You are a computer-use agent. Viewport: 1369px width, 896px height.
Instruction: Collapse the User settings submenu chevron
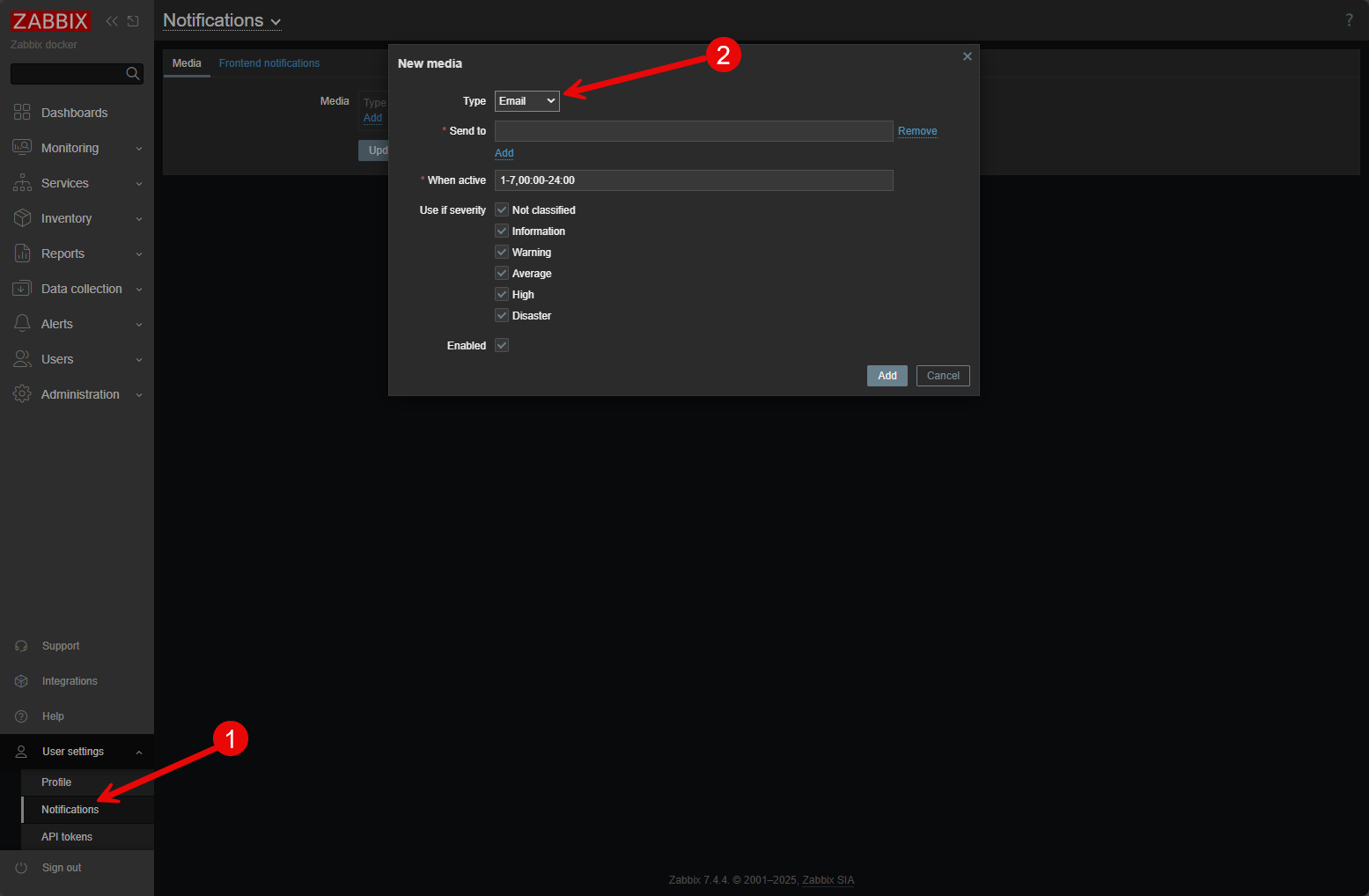pos(138,752)
